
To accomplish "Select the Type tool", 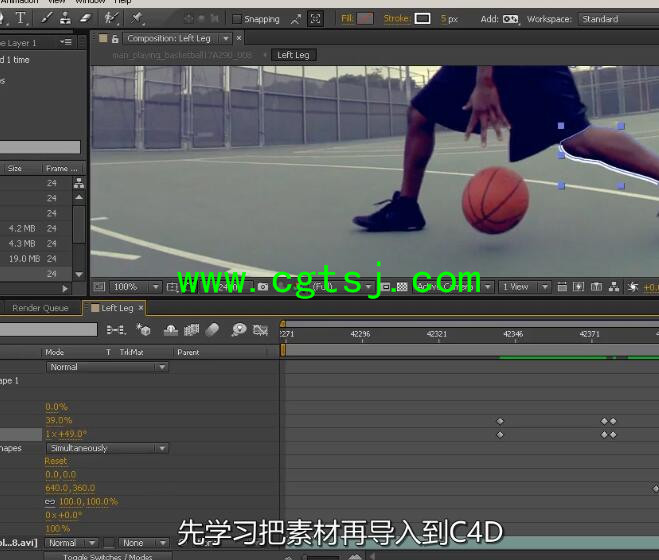I will [21, 18].
